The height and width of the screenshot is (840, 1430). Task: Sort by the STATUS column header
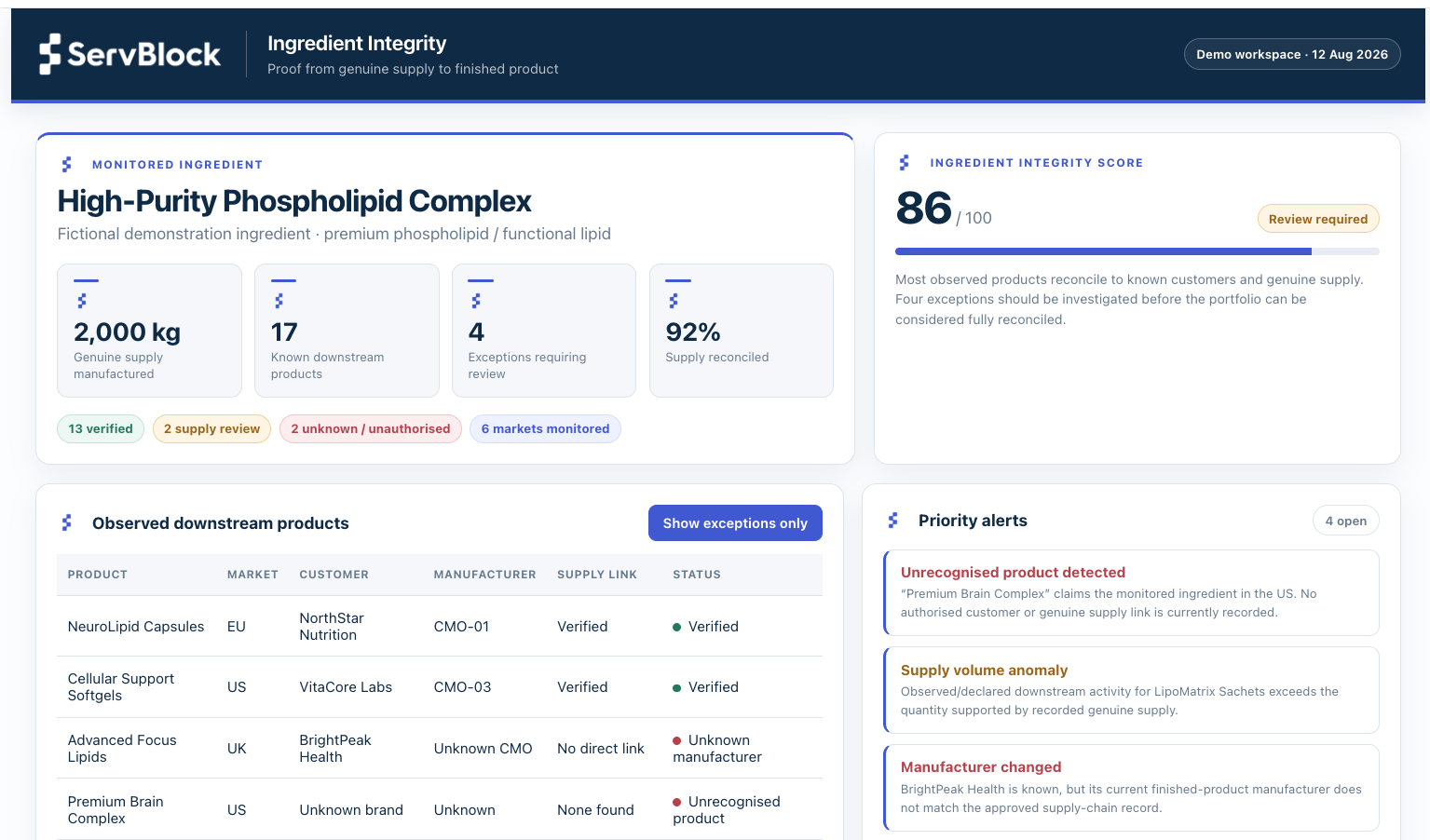pos(697,575)
